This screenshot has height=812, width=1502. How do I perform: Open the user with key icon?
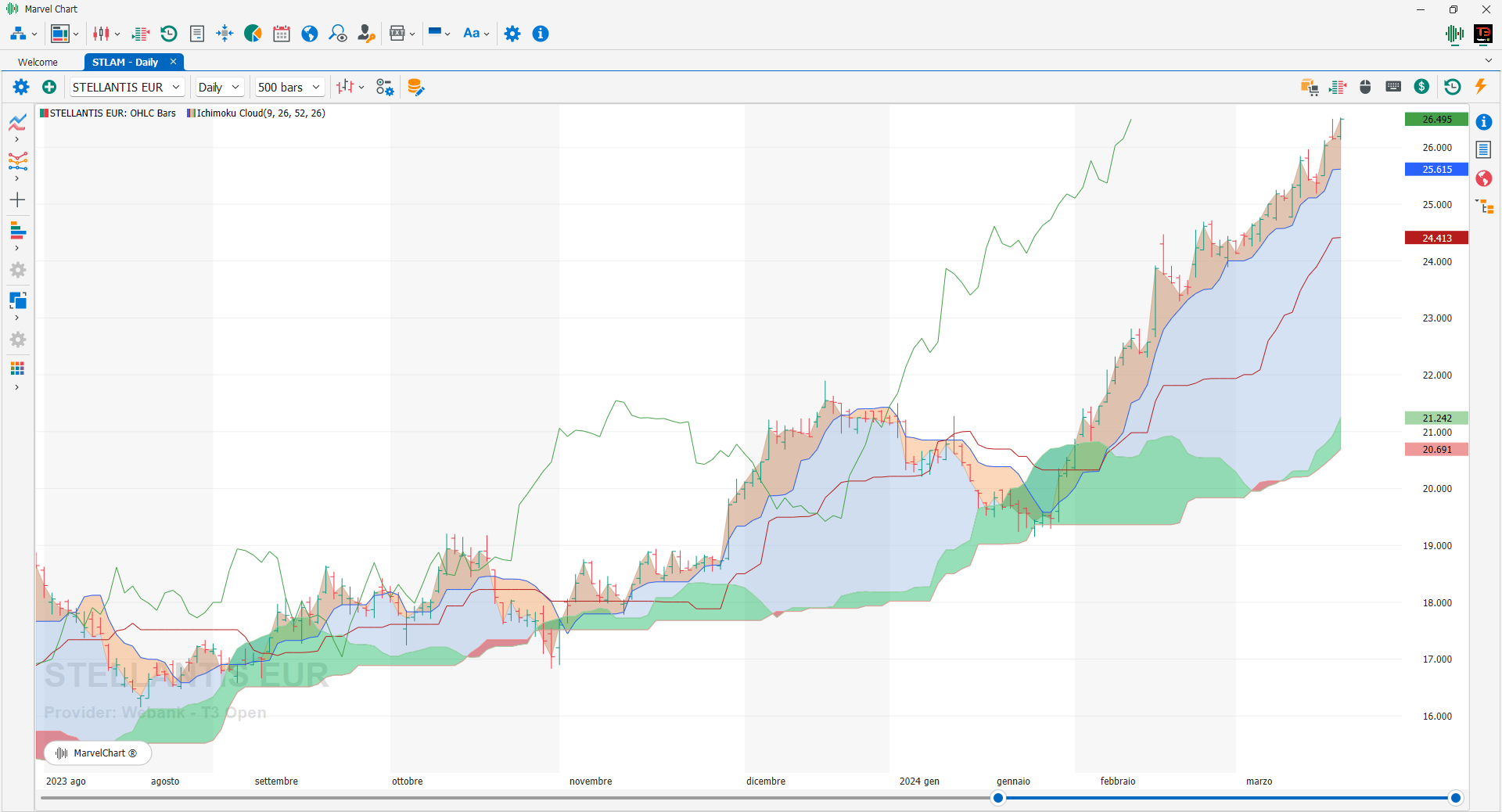(x=366, y=34)
